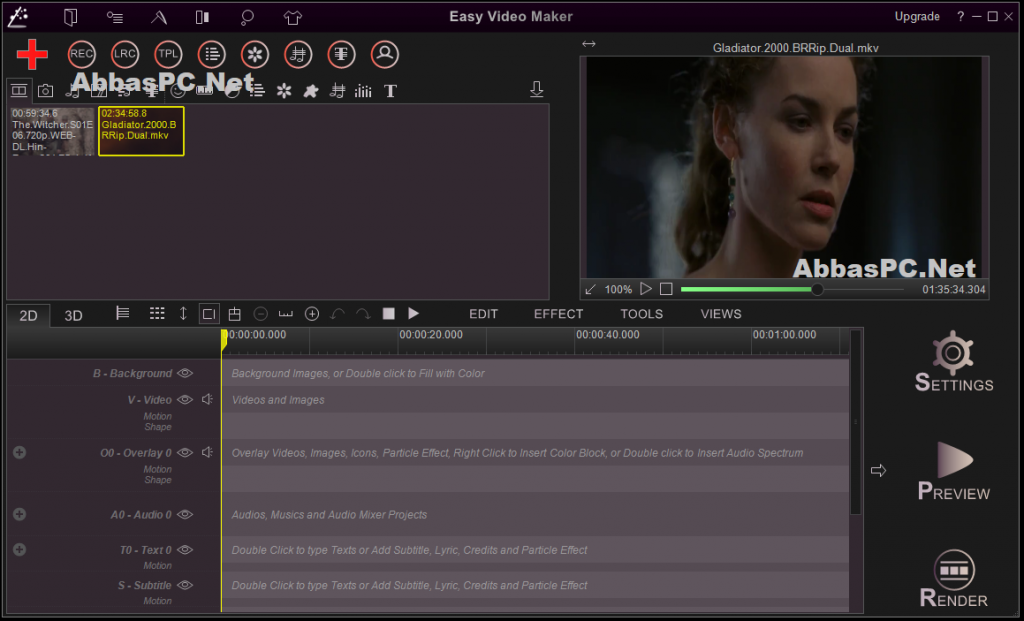Switch to the 2D tab
The height and width of the screenshot is (621, 1024).
(28, 315)
